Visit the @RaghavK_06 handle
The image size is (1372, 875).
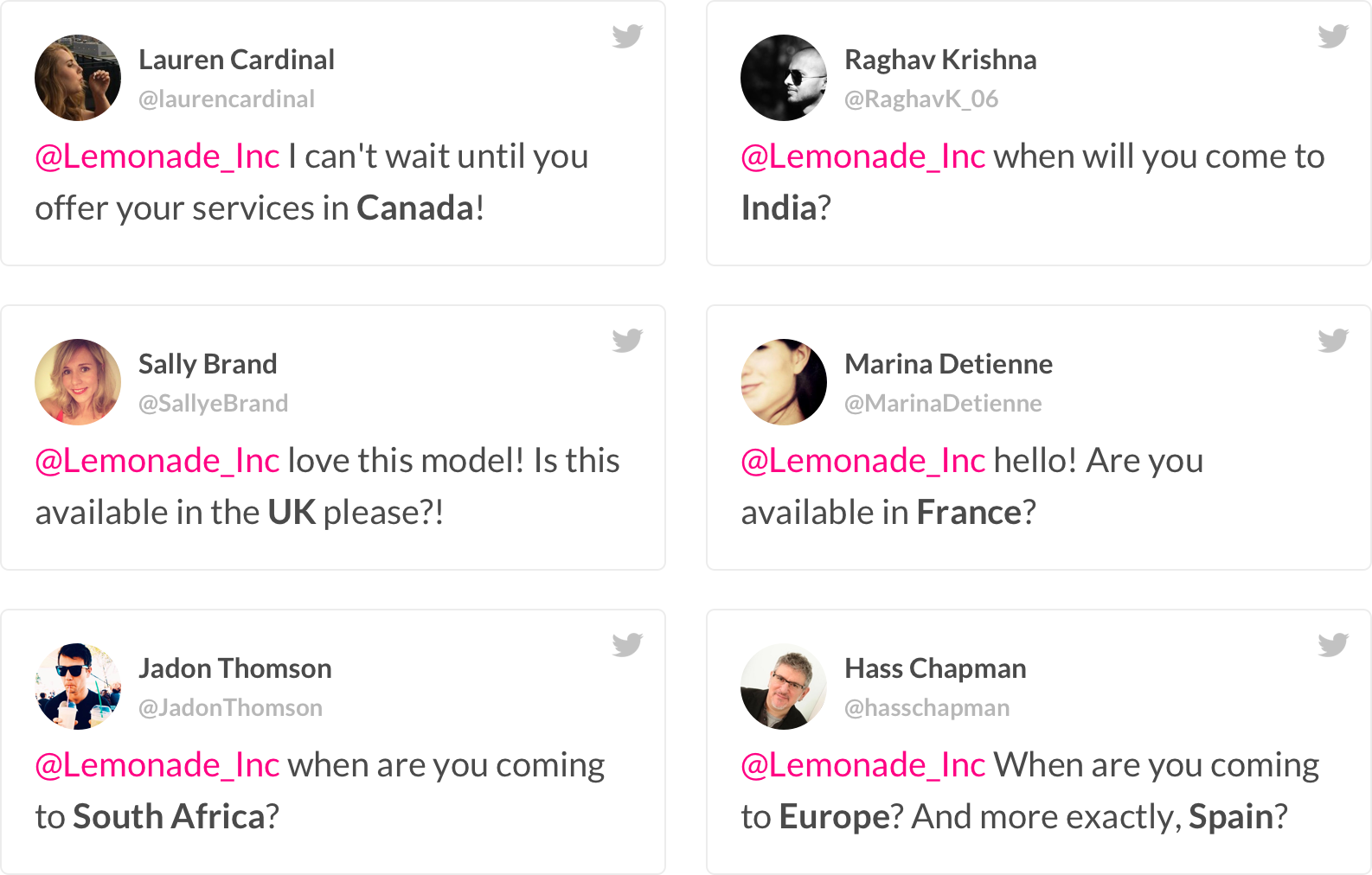point(921,99)
